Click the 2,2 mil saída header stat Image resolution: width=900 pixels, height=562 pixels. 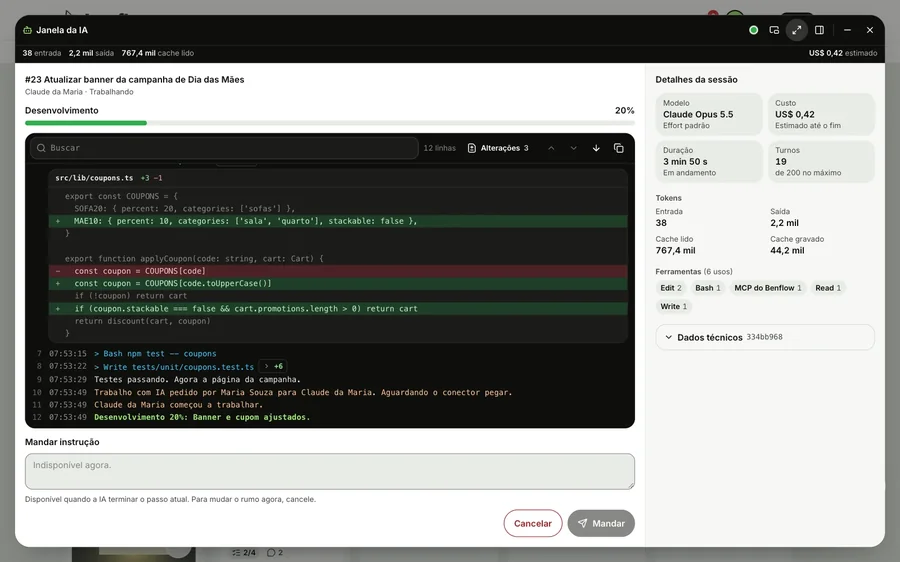tap(91, 53)
